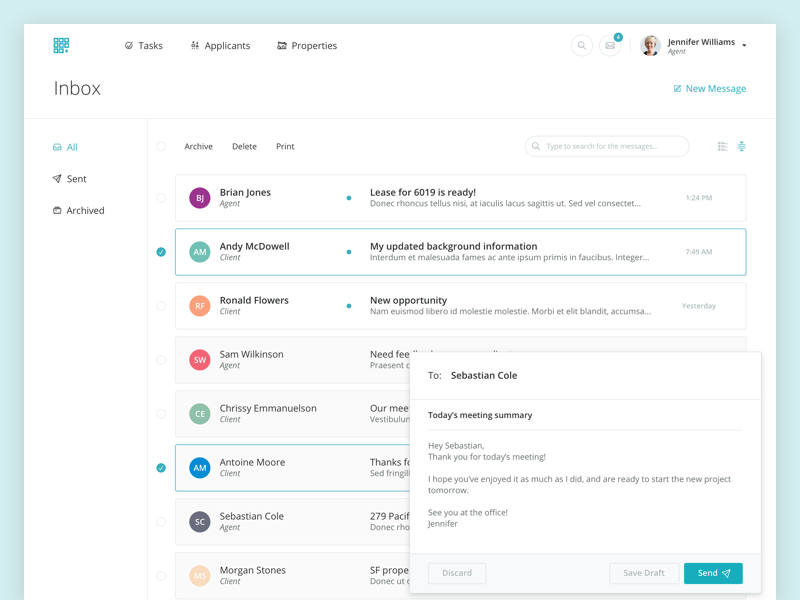
Task: Click Ronald Flowers RF avatar
Action: pyautogui.click(x=200, y=306)
